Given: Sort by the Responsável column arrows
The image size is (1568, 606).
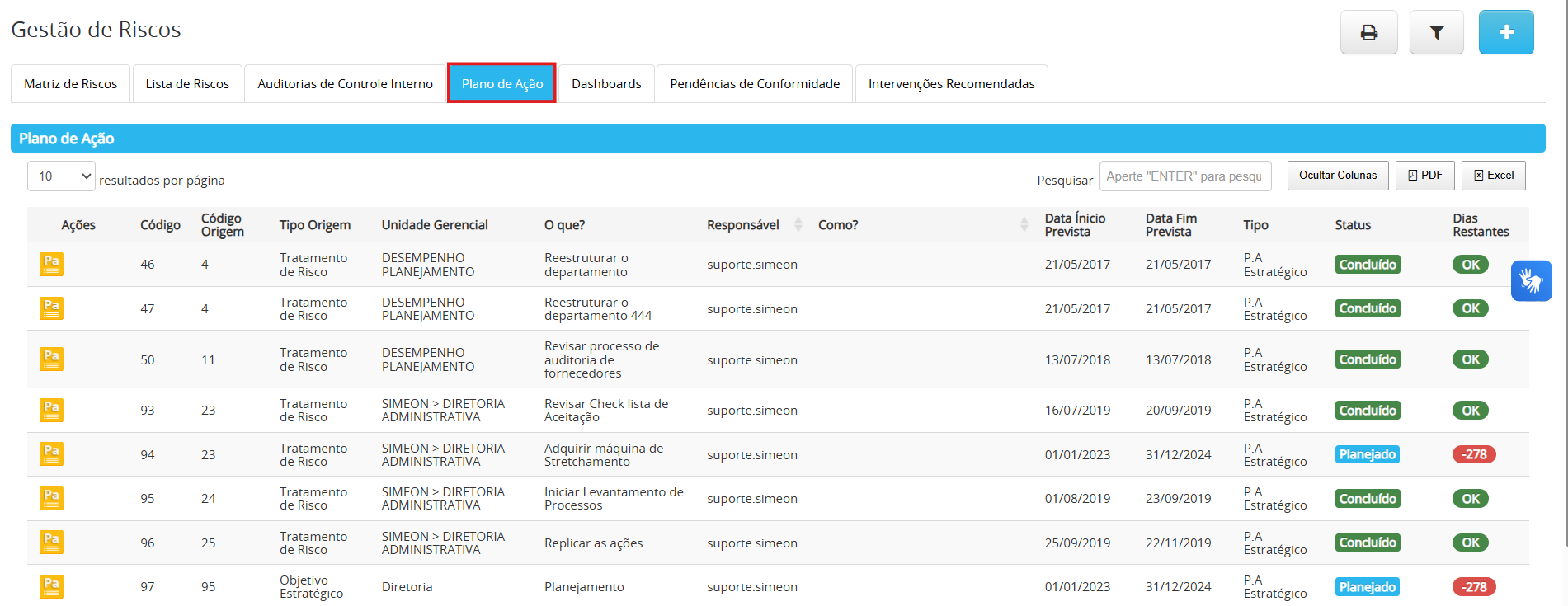Looking at the screenshot, I should tap(798, 225).
